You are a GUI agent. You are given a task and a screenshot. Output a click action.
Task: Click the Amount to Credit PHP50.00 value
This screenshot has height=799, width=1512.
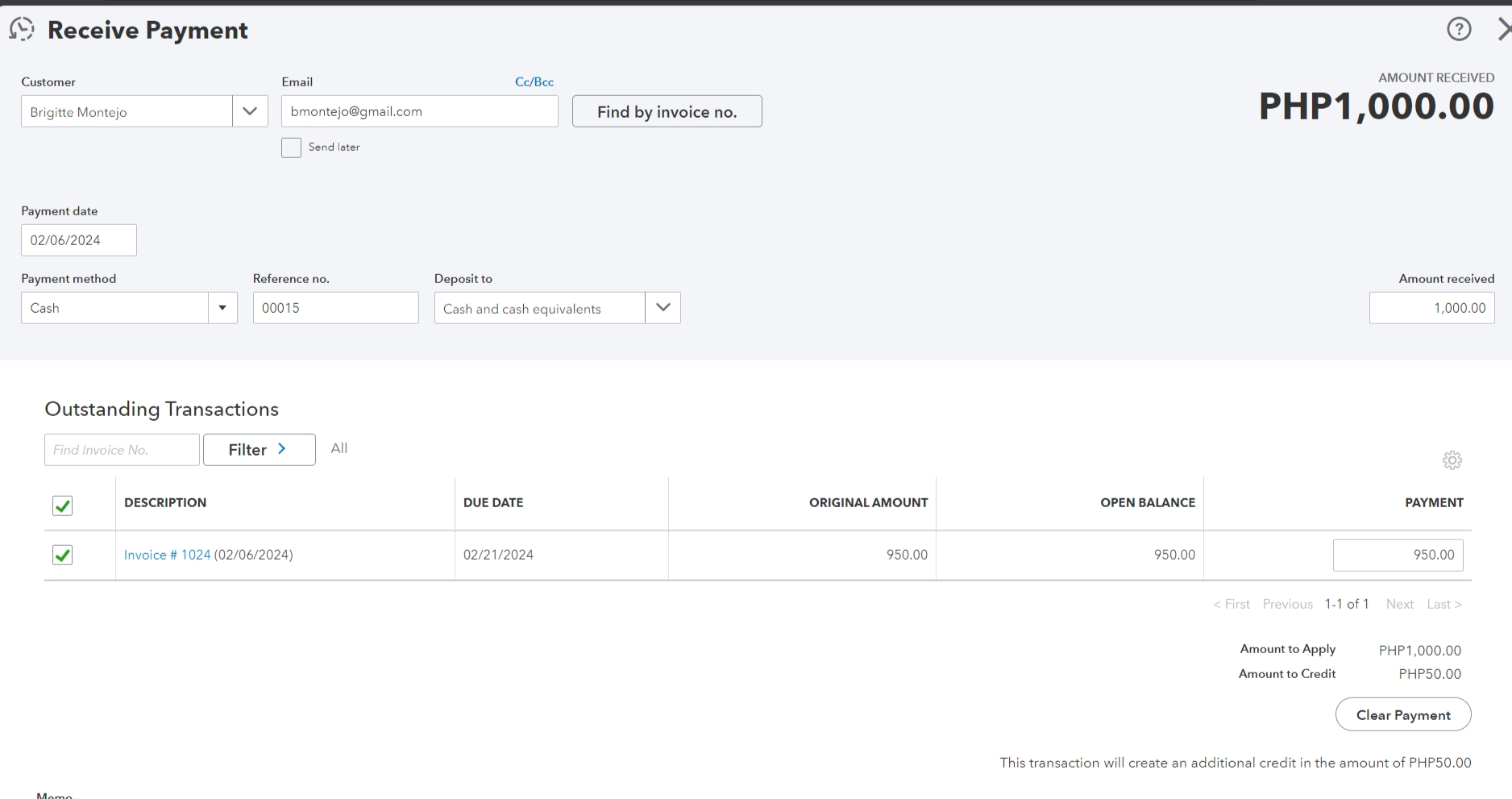pos(1430,674)
